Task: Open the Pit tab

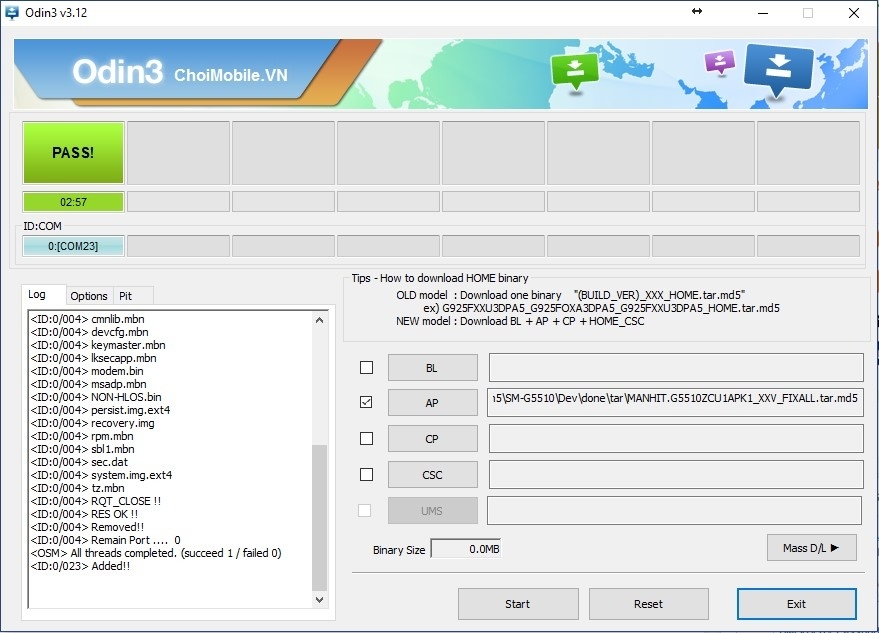Action: point(126,295)
